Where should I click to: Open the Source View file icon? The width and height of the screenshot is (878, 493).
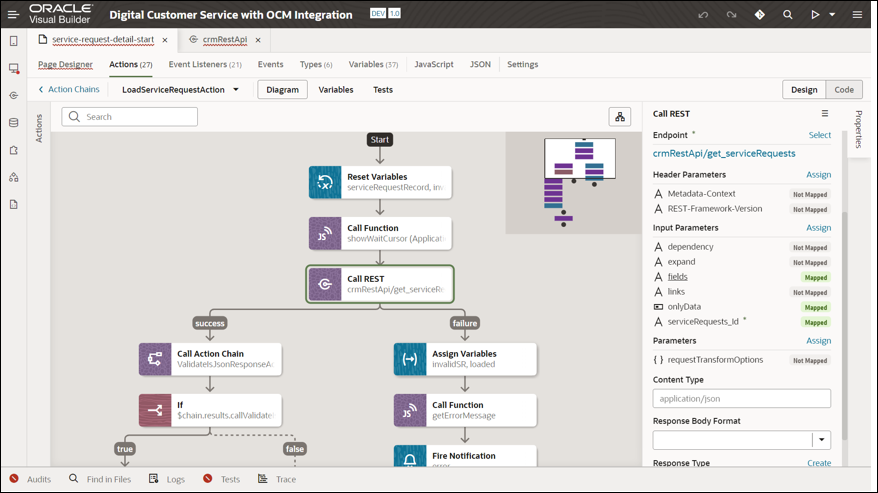(x=14, y=204)
